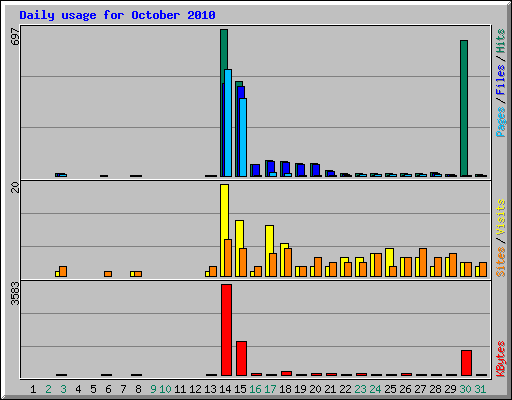The width and height of the screenshot is (512, 400).
Task: Click day label 15 on the x-axis
Action: [x=240, y=389]
